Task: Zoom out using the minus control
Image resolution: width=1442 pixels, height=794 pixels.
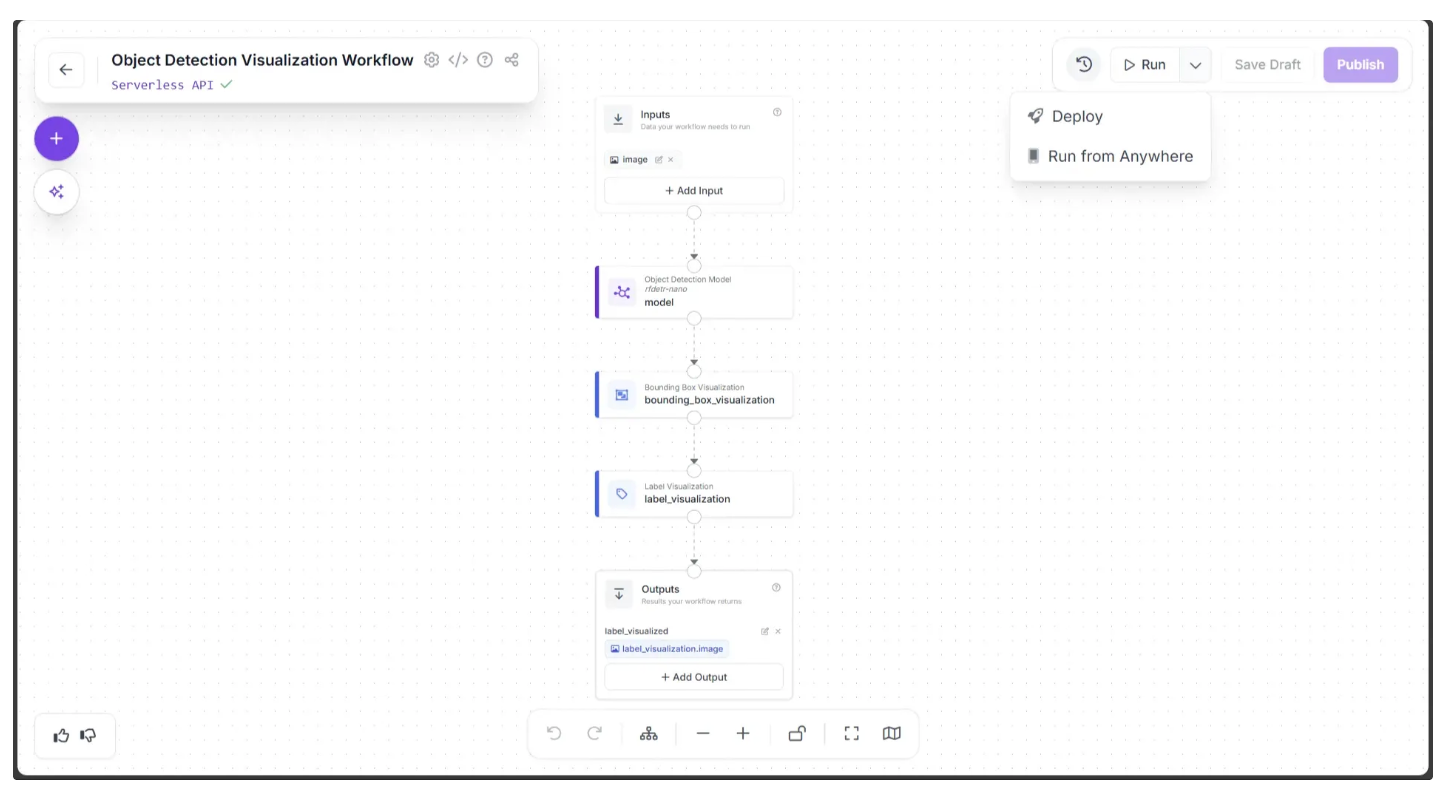Action: coord(703,734)
